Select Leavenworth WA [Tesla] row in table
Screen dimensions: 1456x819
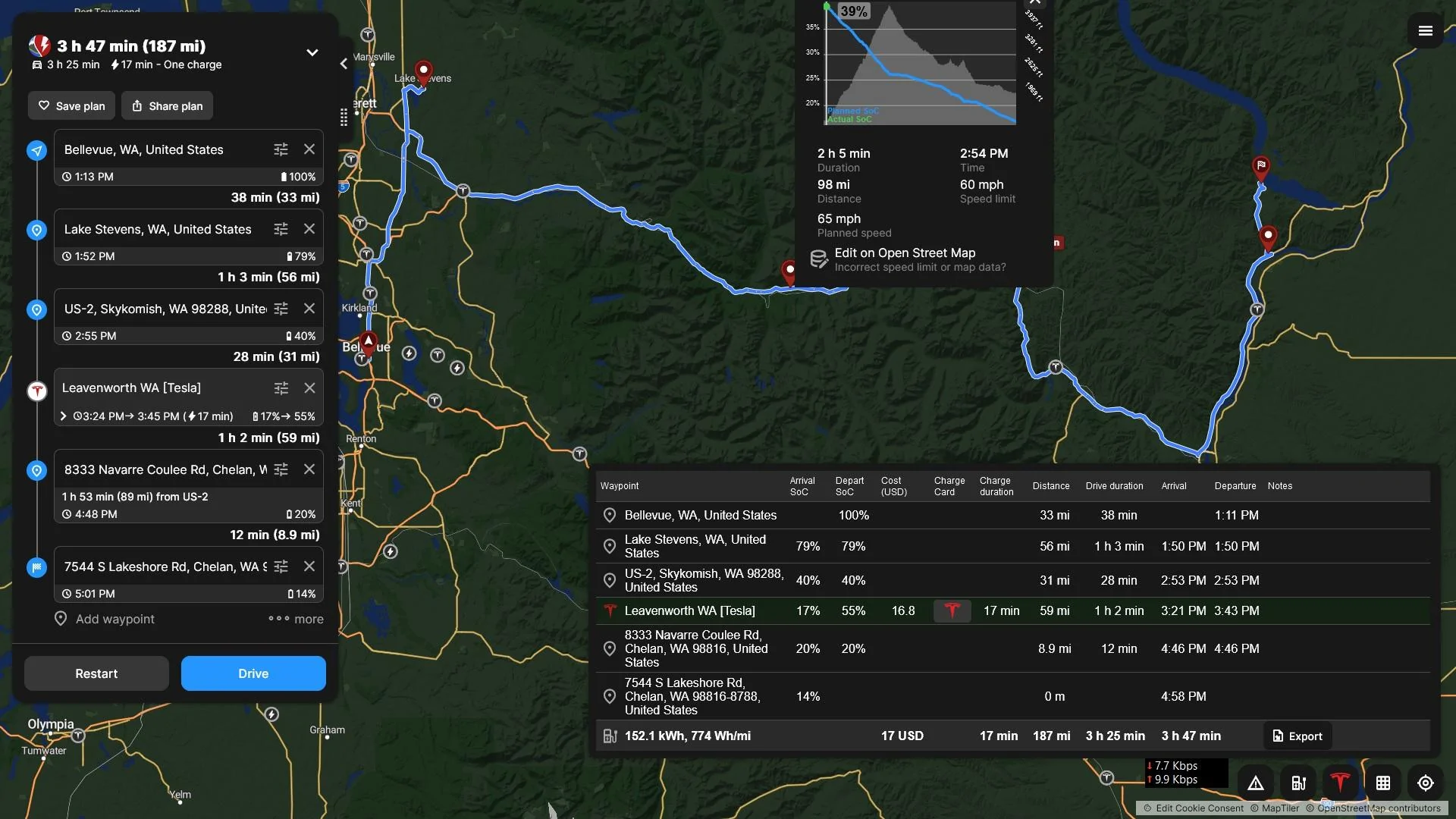1013,610
